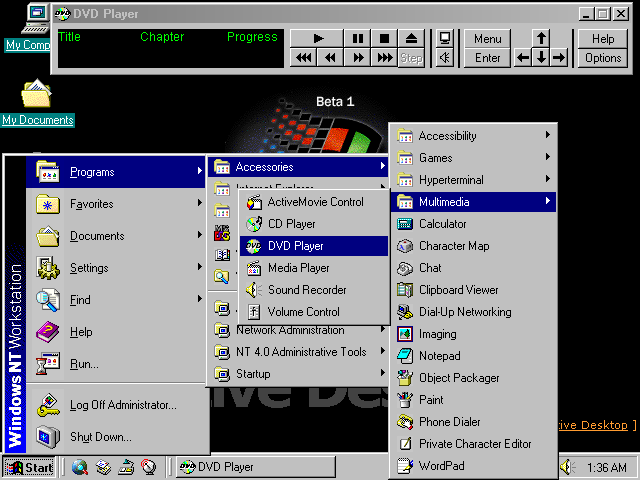Image resolution: width=640 pixels, height=480 pixels.
Task: Open Help in DVD Player
Action: coord(603,38)
